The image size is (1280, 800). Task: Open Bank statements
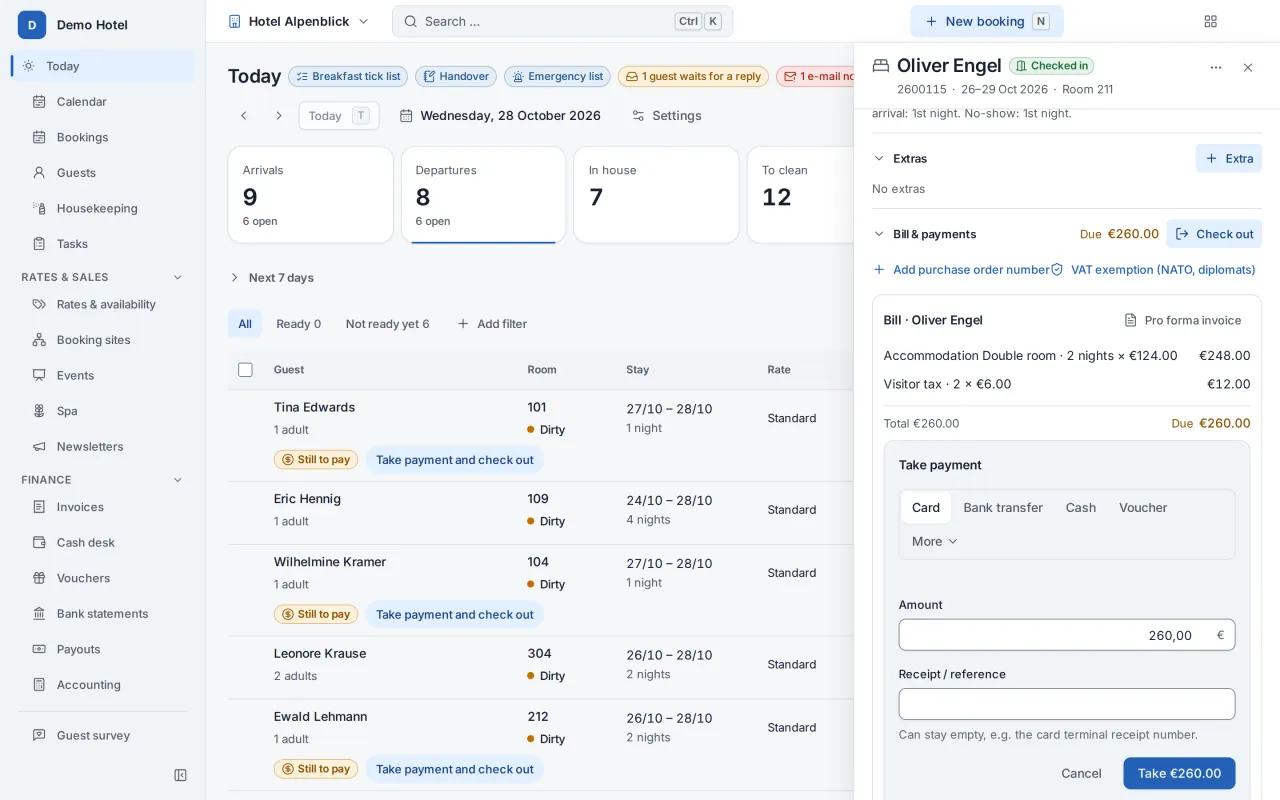[x=103, y=613]
